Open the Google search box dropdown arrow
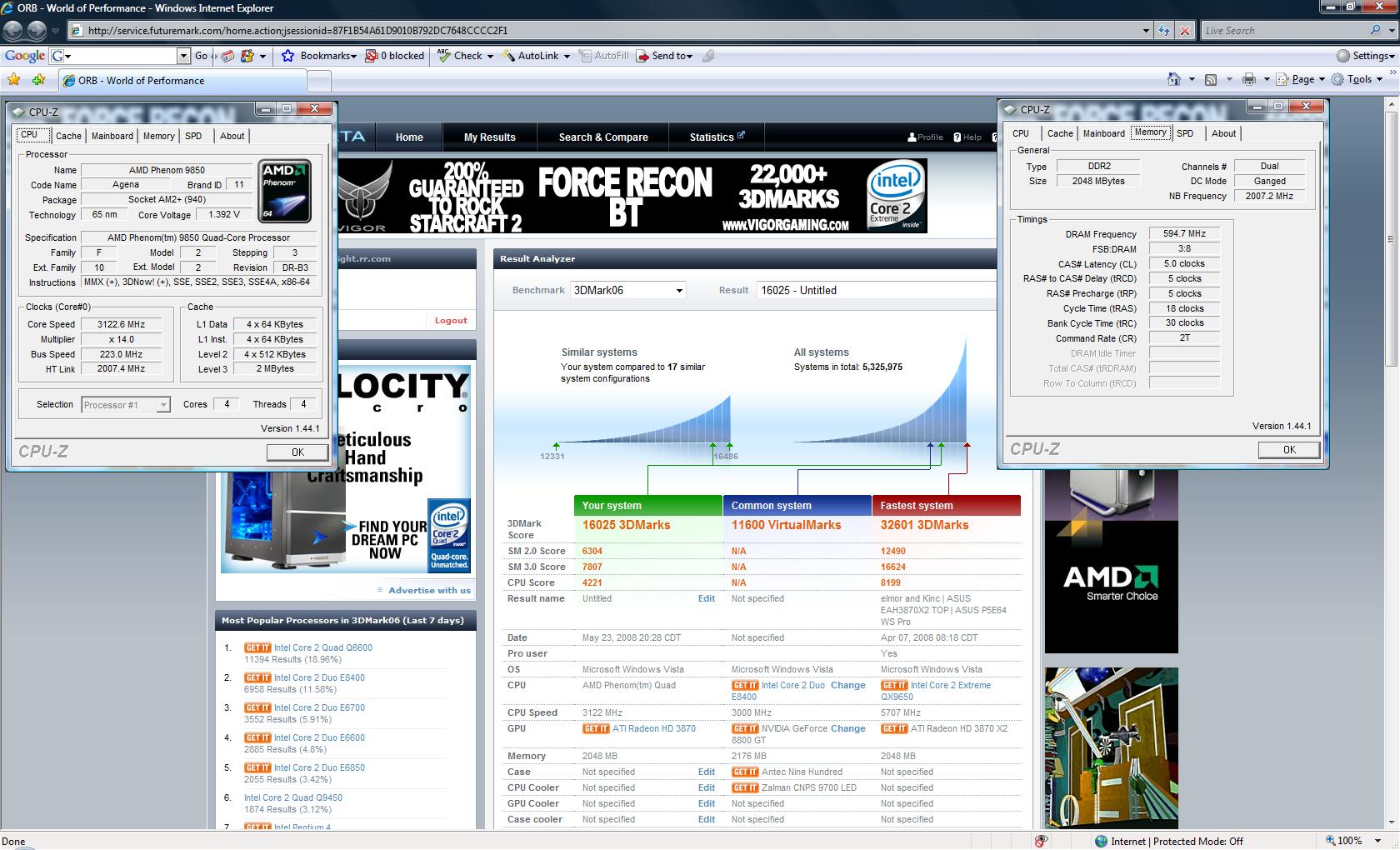1400x850 pixels. pos(183,56)
